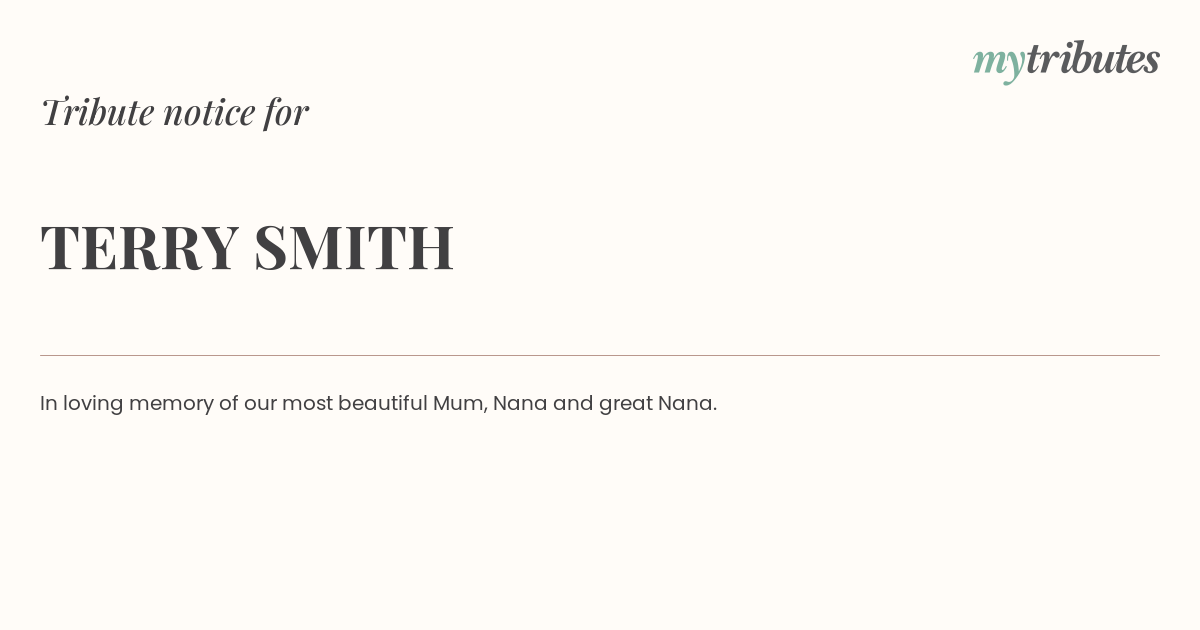1200x630 pixels.
Task: Click the word "and" in the message
Action: [573, 403]
